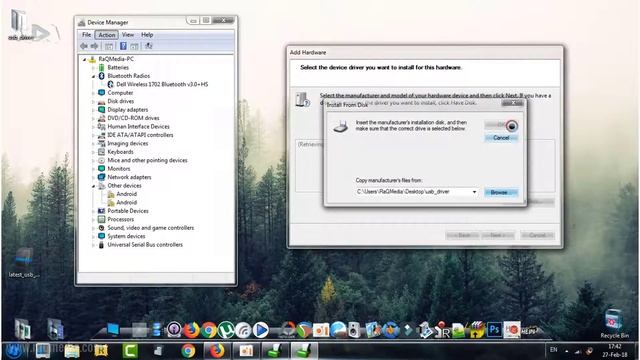Select the first Android device under Other devices
Screen dimensions: 640x360
[x=127, y=194]
